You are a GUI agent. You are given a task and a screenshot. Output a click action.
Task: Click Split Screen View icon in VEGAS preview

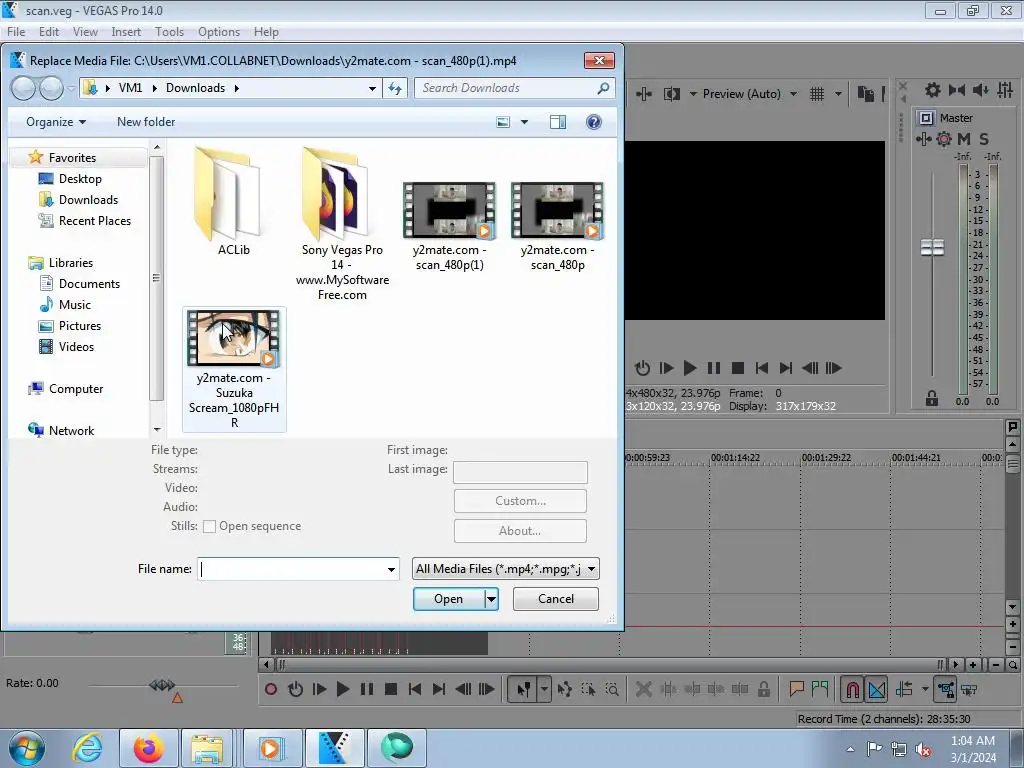671,94
